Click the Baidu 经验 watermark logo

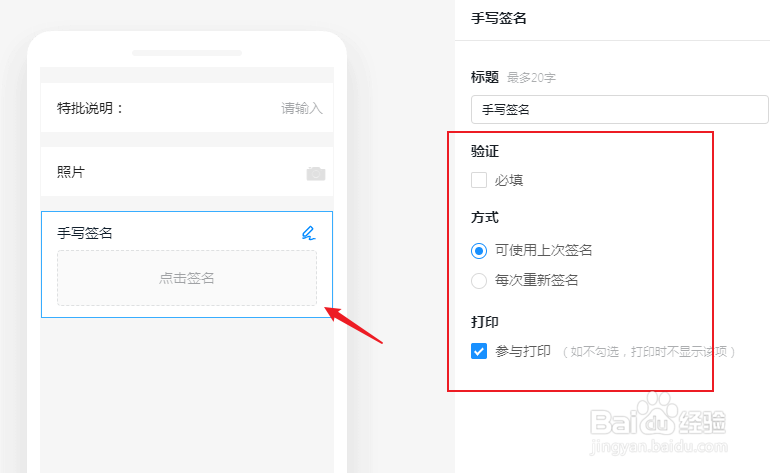click(x=658, y=421)
